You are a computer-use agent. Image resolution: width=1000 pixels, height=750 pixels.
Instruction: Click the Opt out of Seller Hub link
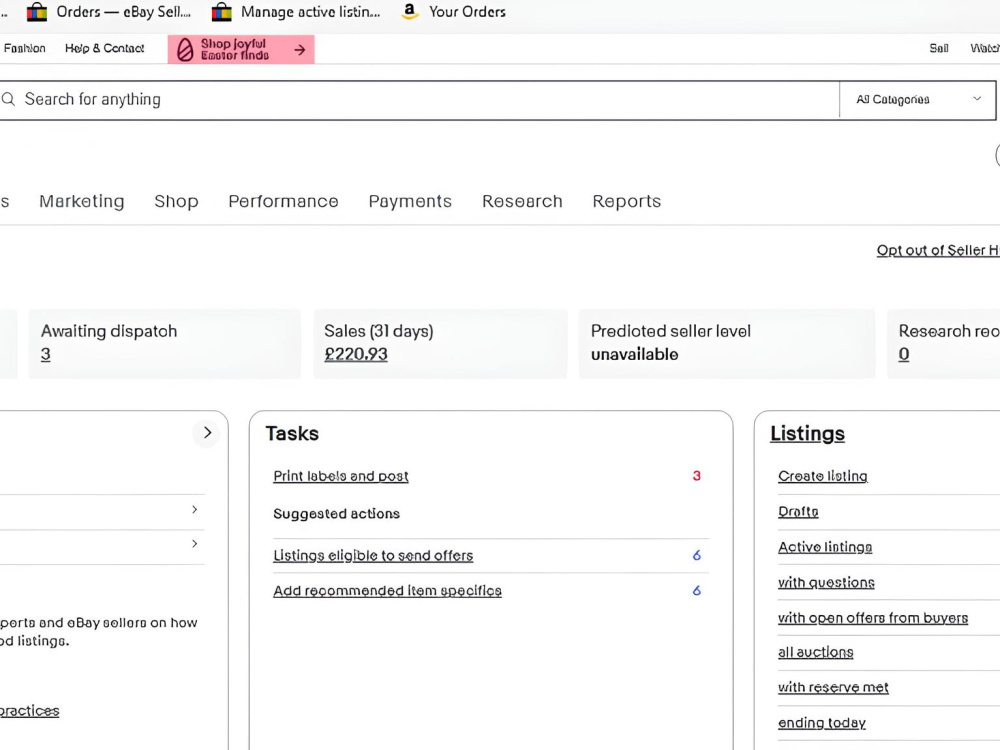938,250
